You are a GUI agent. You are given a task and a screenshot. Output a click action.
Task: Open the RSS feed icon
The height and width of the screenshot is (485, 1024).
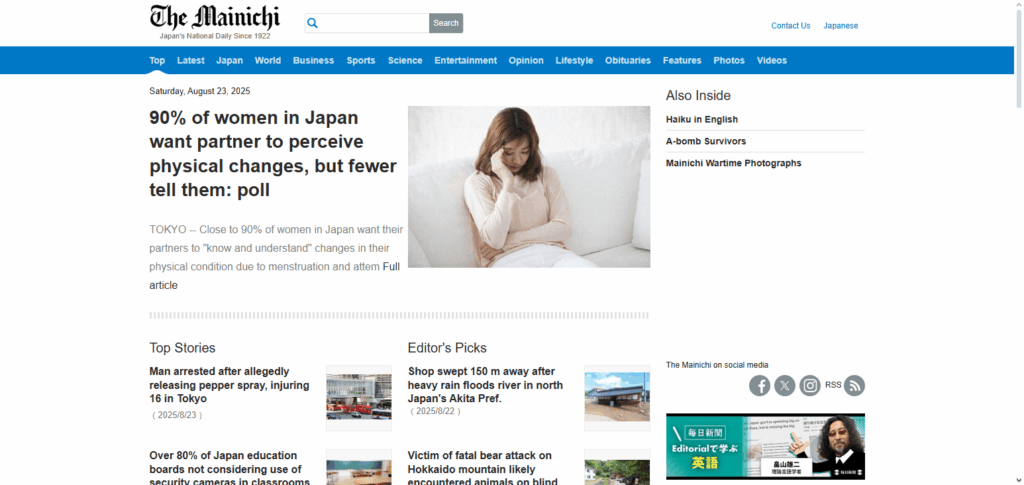[854, 385]
